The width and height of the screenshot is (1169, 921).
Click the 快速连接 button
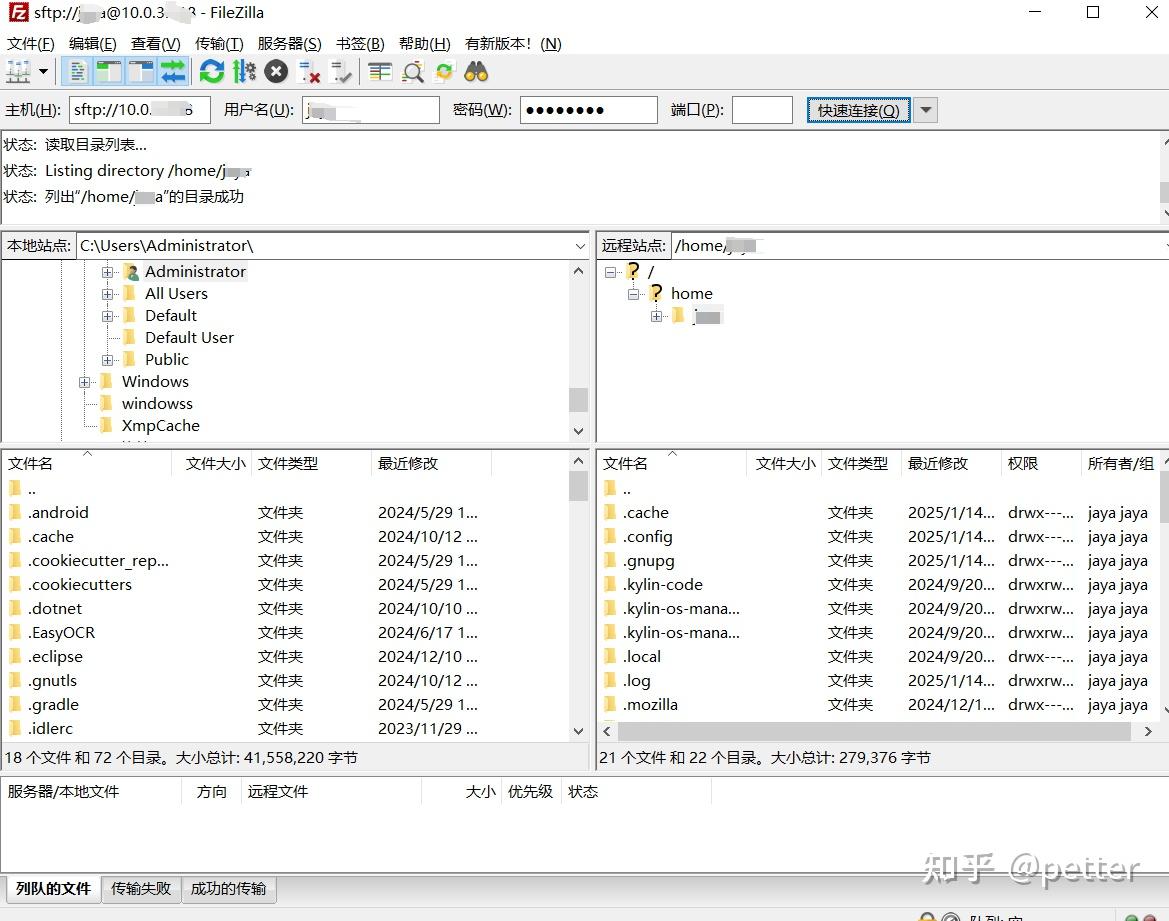coord(857,110)
